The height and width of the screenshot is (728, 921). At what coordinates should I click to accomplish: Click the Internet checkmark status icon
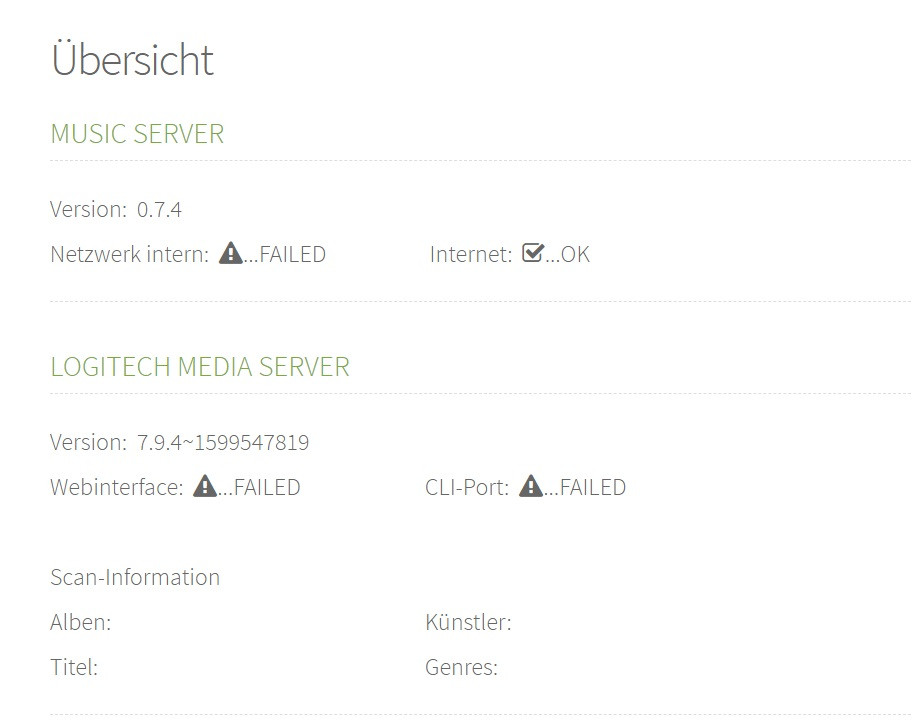click(533, 254)
